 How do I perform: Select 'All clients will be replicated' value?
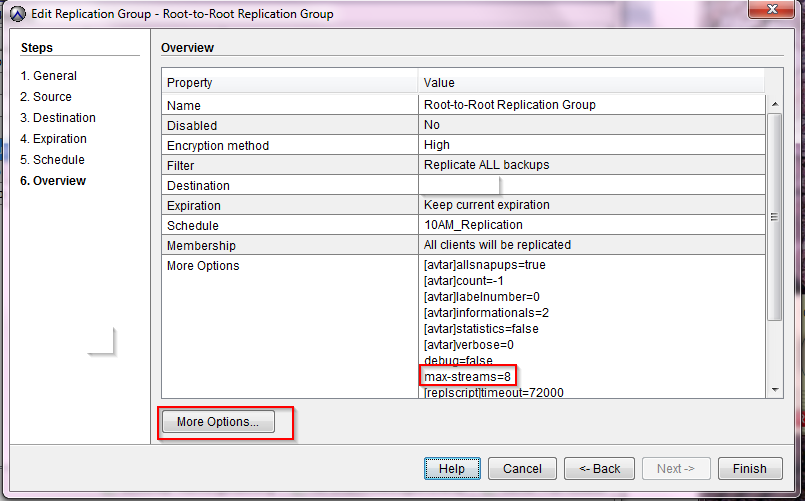[592, 245]
